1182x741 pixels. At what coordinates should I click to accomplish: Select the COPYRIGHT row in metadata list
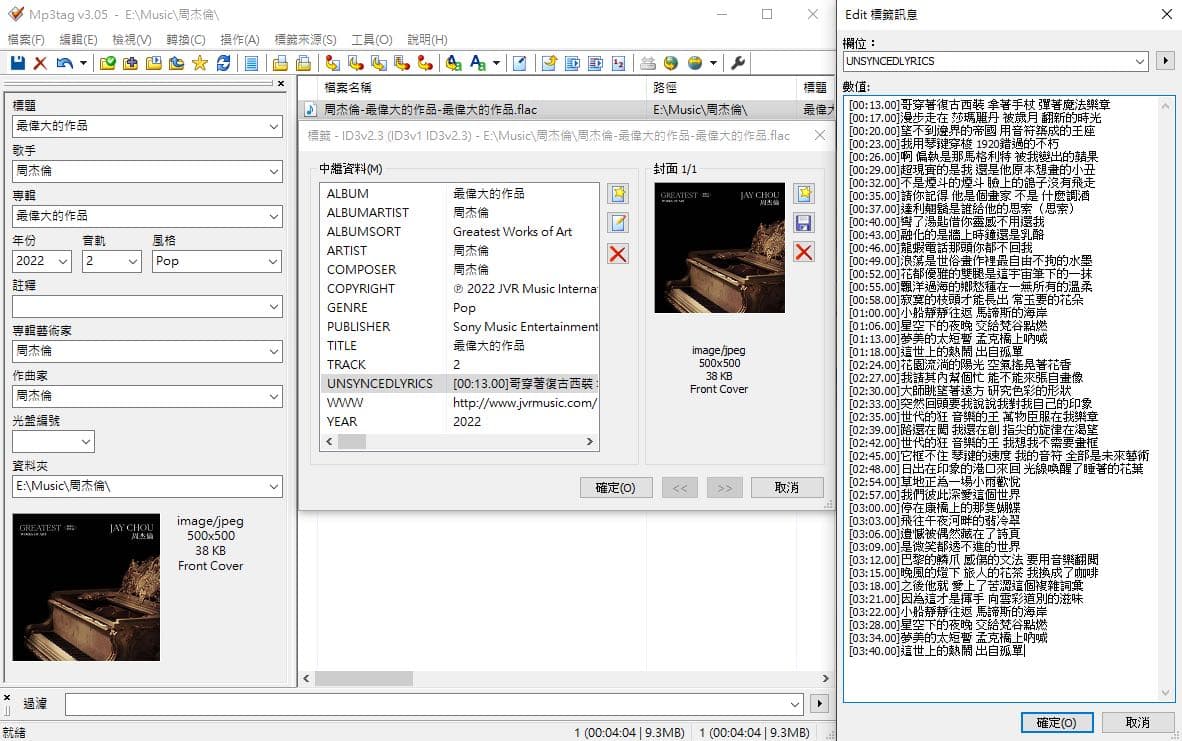361,288
